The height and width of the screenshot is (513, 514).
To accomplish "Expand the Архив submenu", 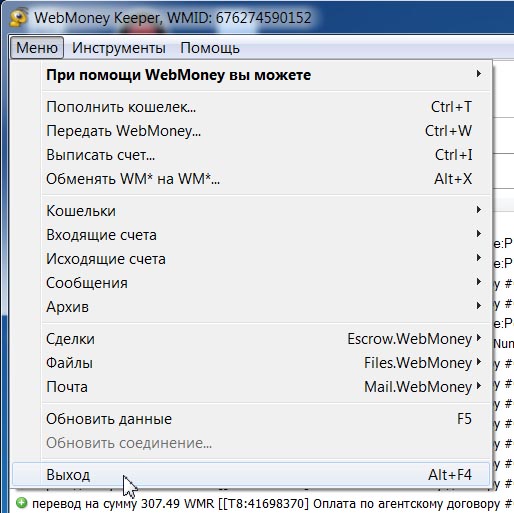I will click(251, 307).
